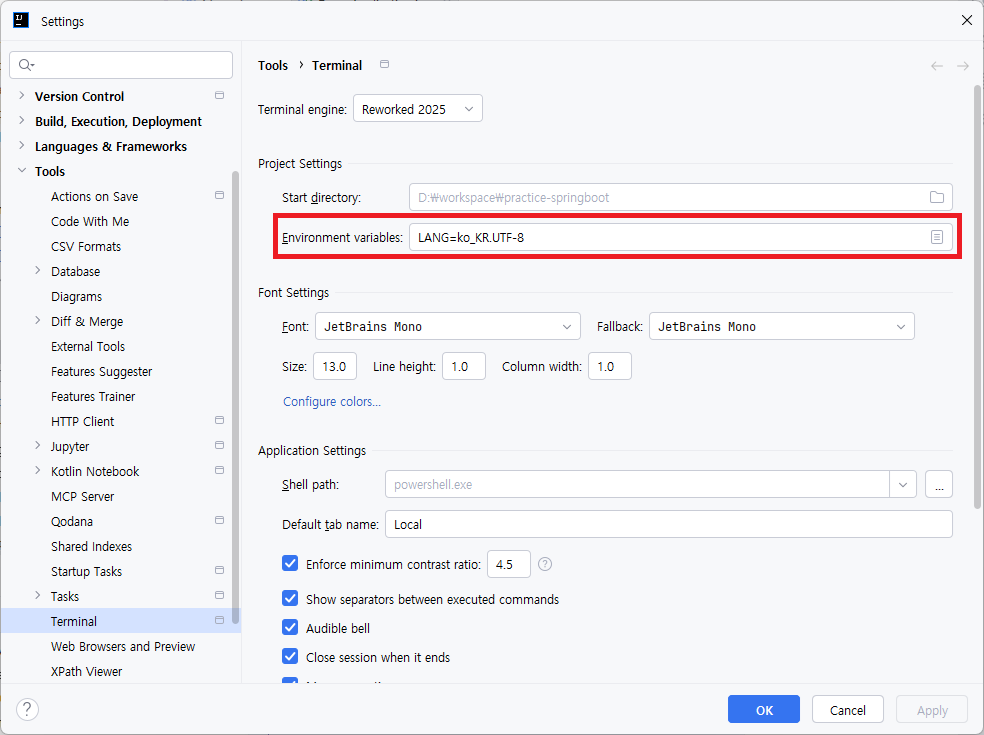Collapse the Tools section
This screenshot has width=984, height=735.
coord(22,171)
